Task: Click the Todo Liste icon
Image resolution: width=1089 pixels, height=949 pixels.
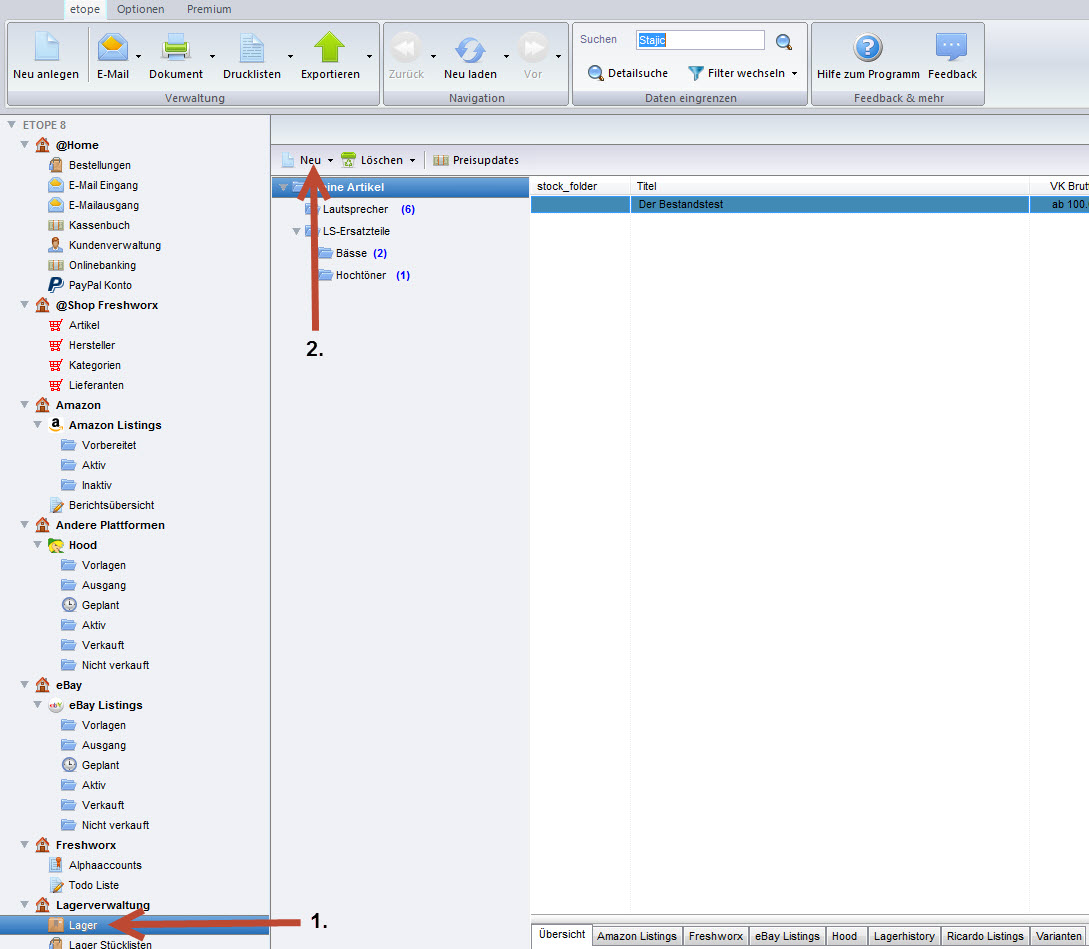Action: tap(56, 885)
